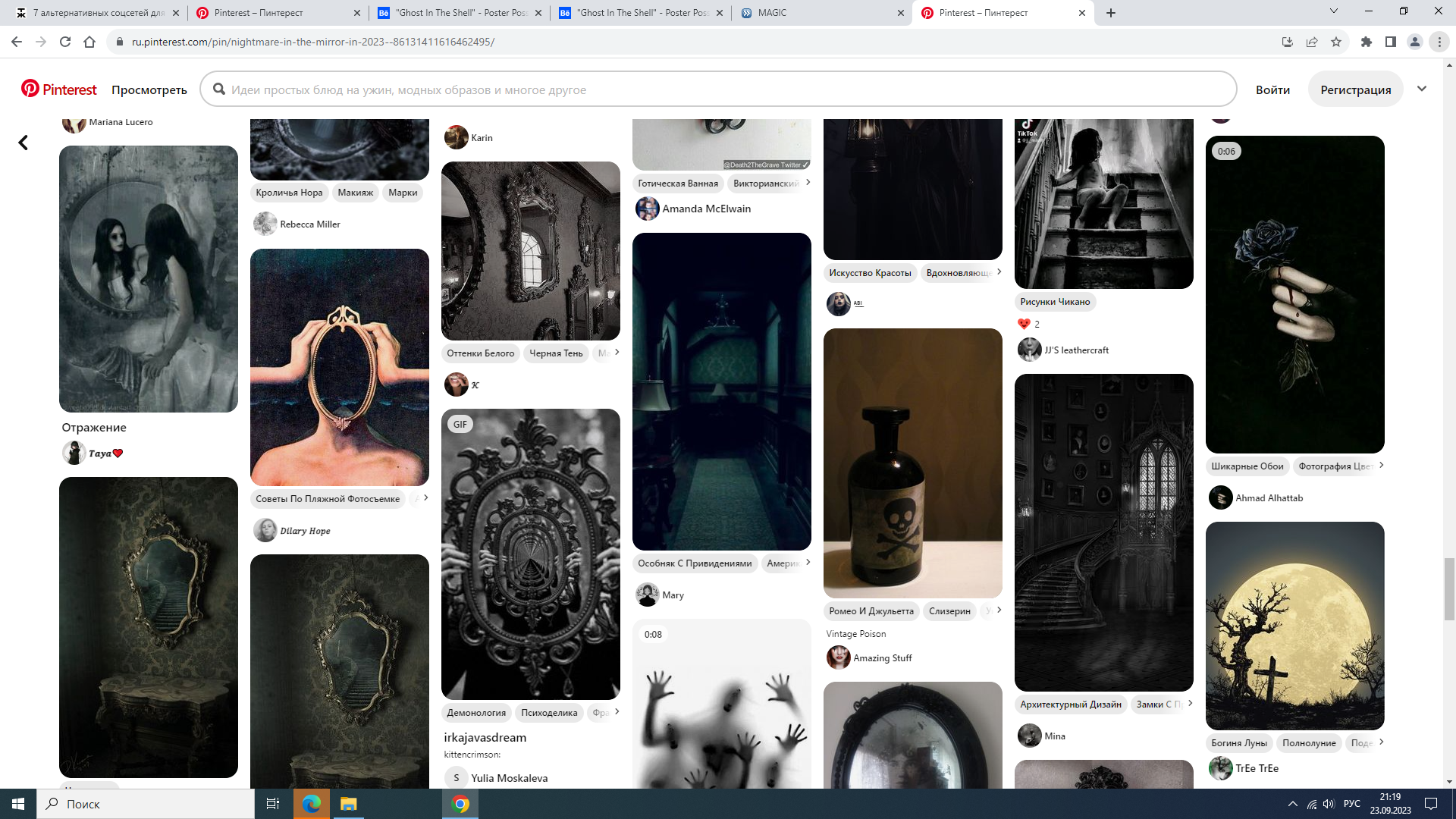
Task: Click the page vertical scrollbar thumb
Action: [1449, 588]
